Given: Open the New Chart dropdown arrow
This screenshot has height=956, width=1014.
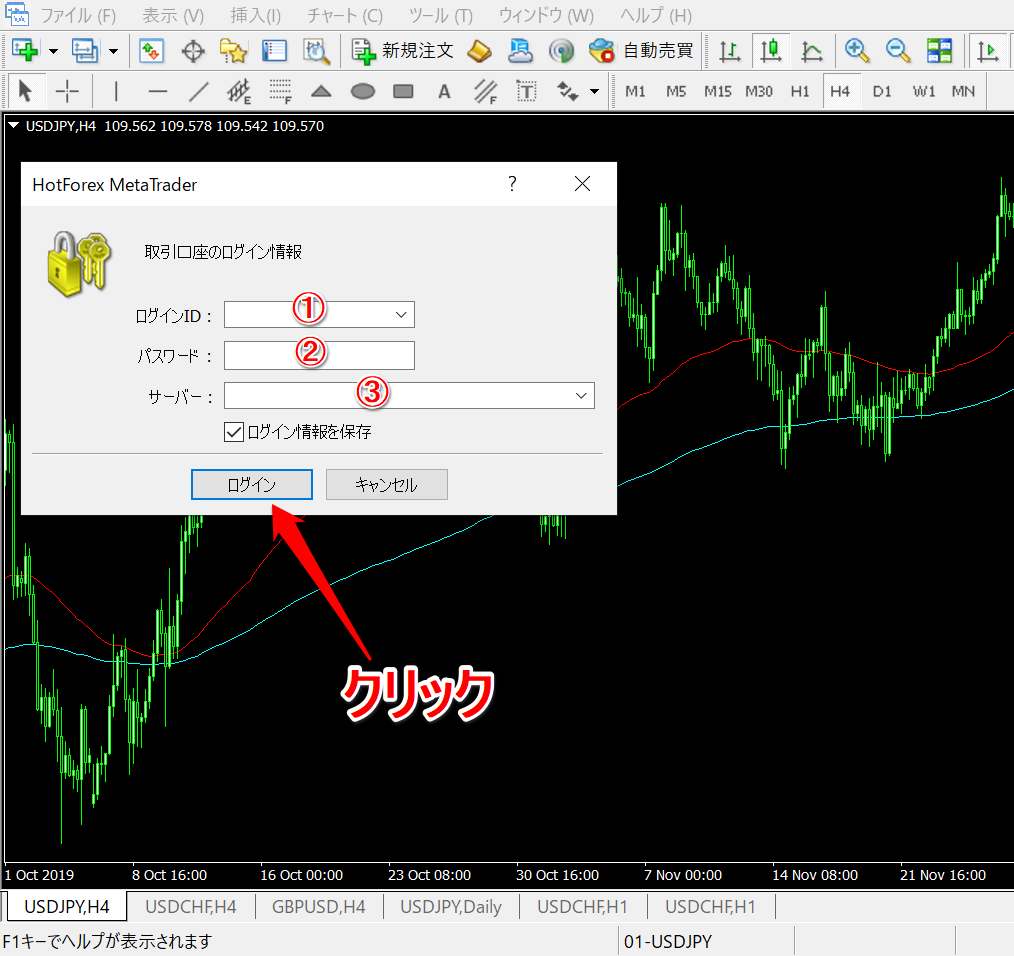Looking at the screenshot, I should 54,51.
